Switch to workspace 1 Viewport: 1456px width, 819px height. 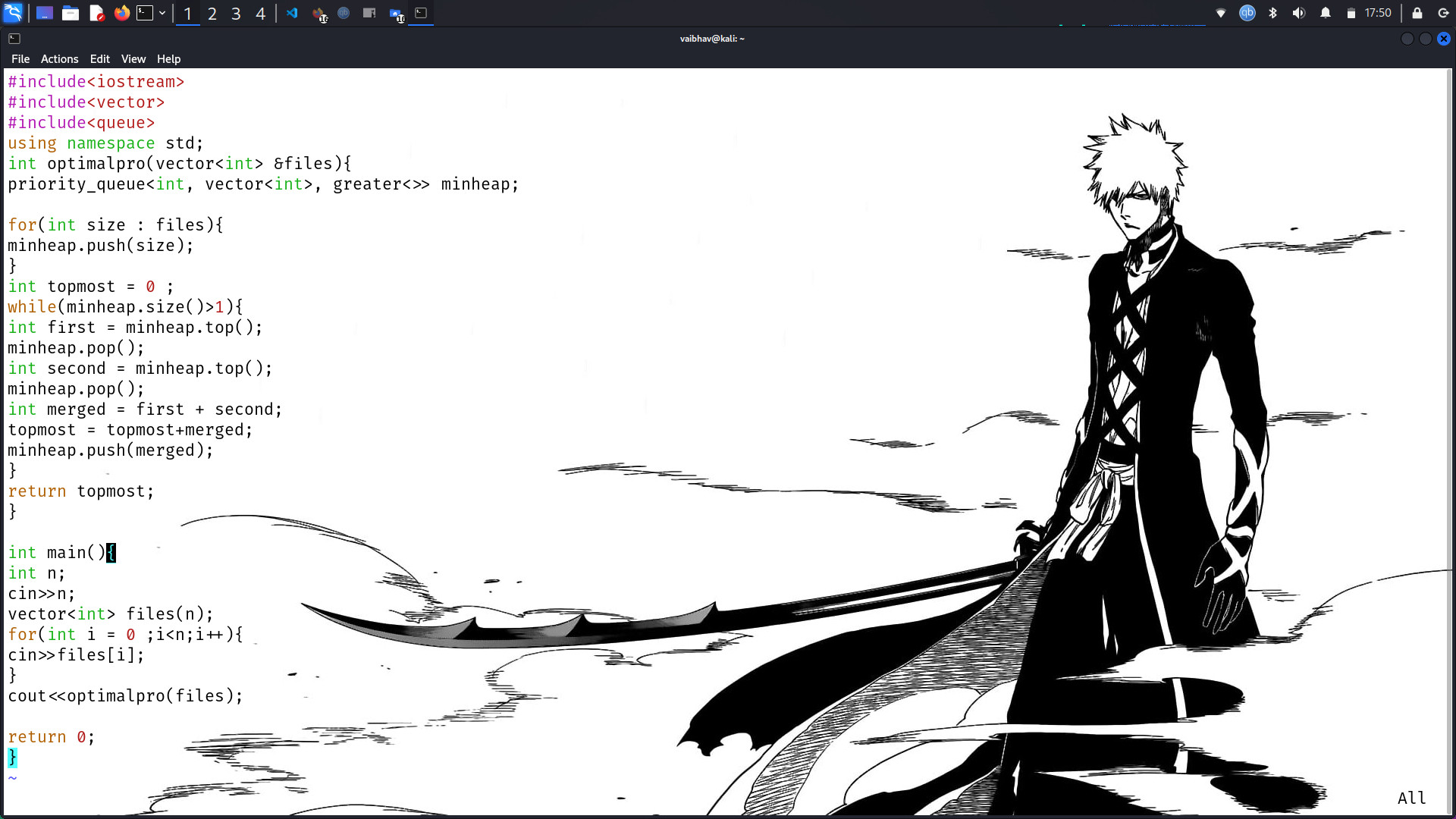pyautogui.click(x=187, y=14)
